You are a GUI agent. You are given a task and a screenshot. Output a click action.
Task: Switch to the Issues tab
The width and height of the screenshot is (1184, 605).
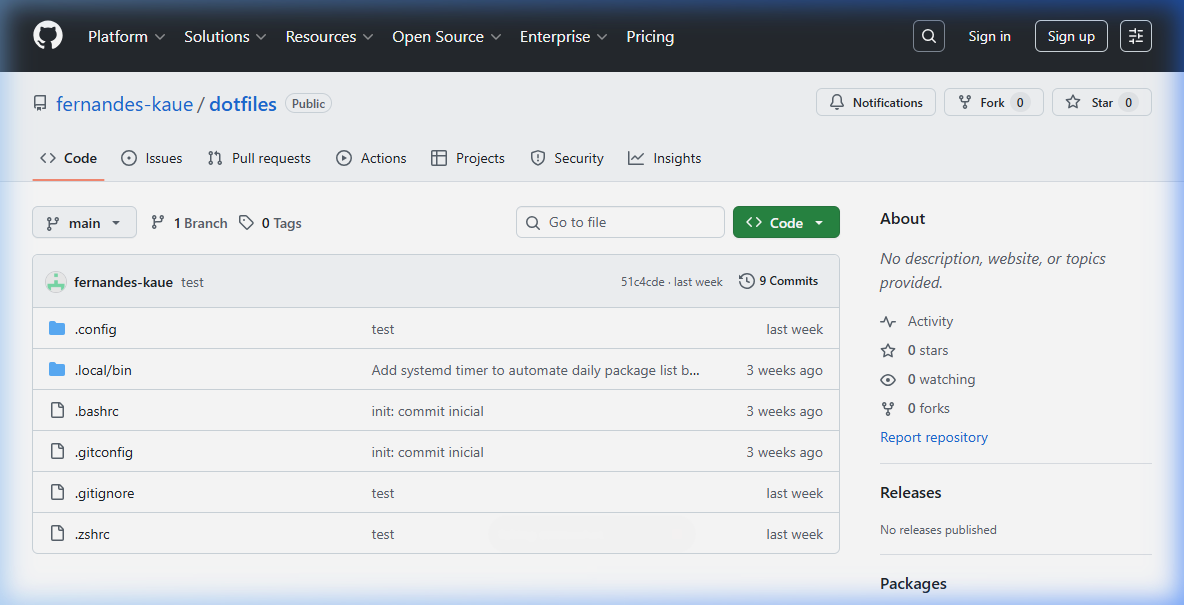pos(151,157)
